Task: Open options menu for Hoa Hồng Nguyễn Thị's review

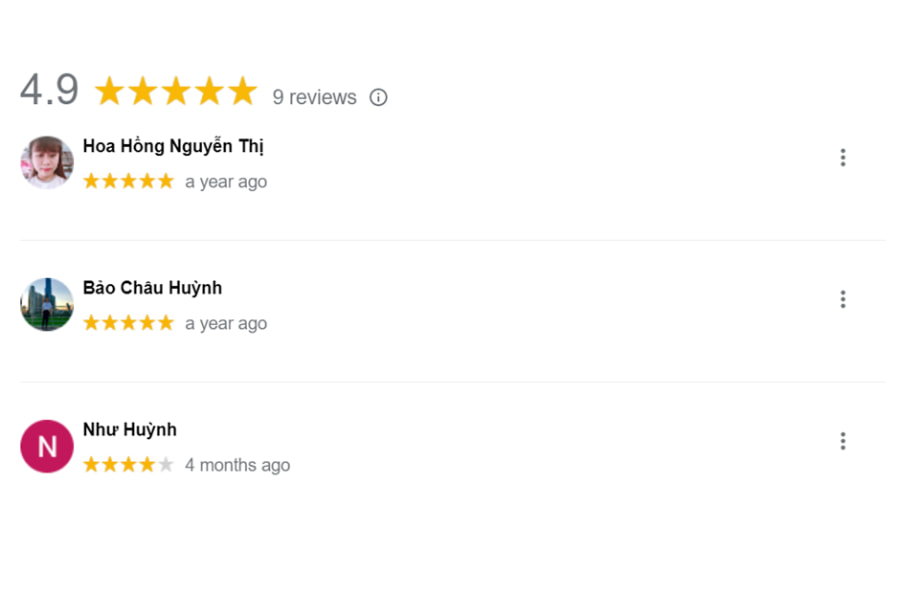Action: pos(843,158)
